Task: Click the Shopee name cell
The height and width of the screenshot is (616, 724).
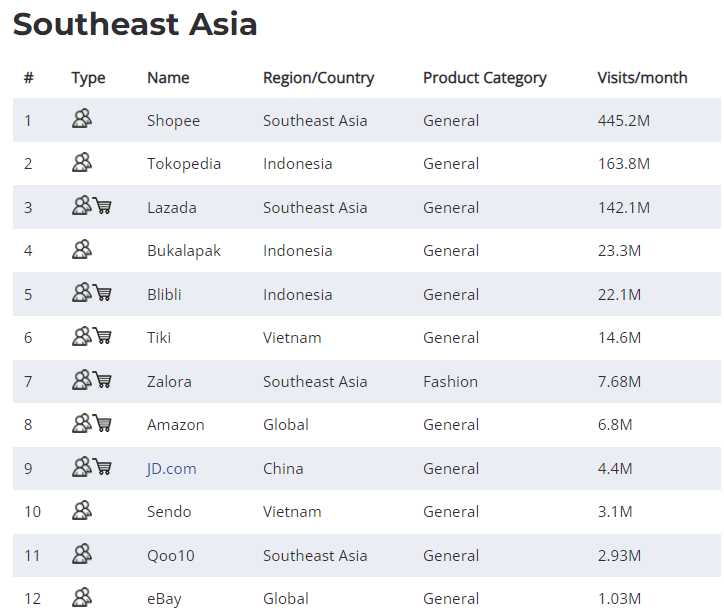Action: (173, 120)
